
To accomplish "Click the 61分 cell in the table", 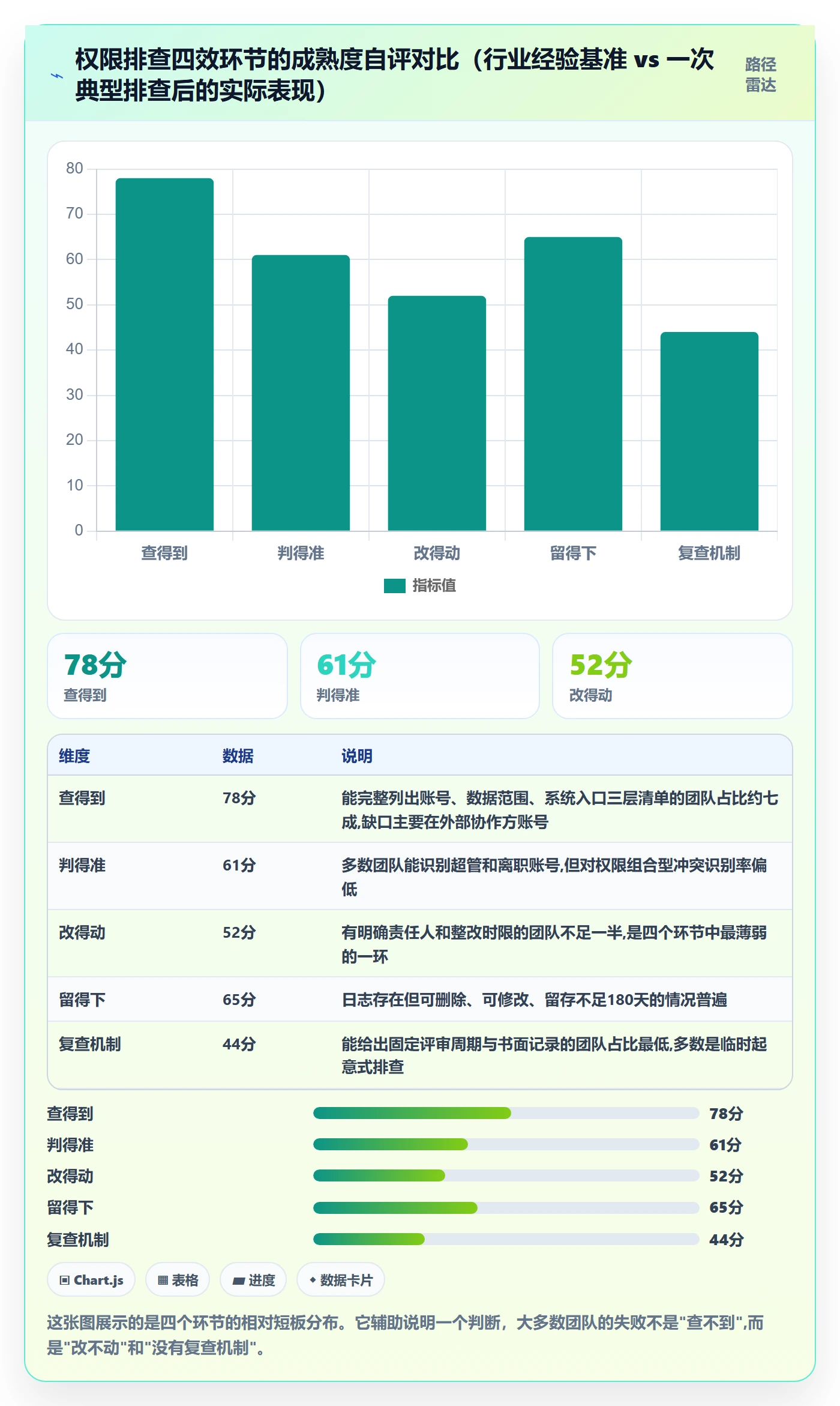I will point(239,865).
